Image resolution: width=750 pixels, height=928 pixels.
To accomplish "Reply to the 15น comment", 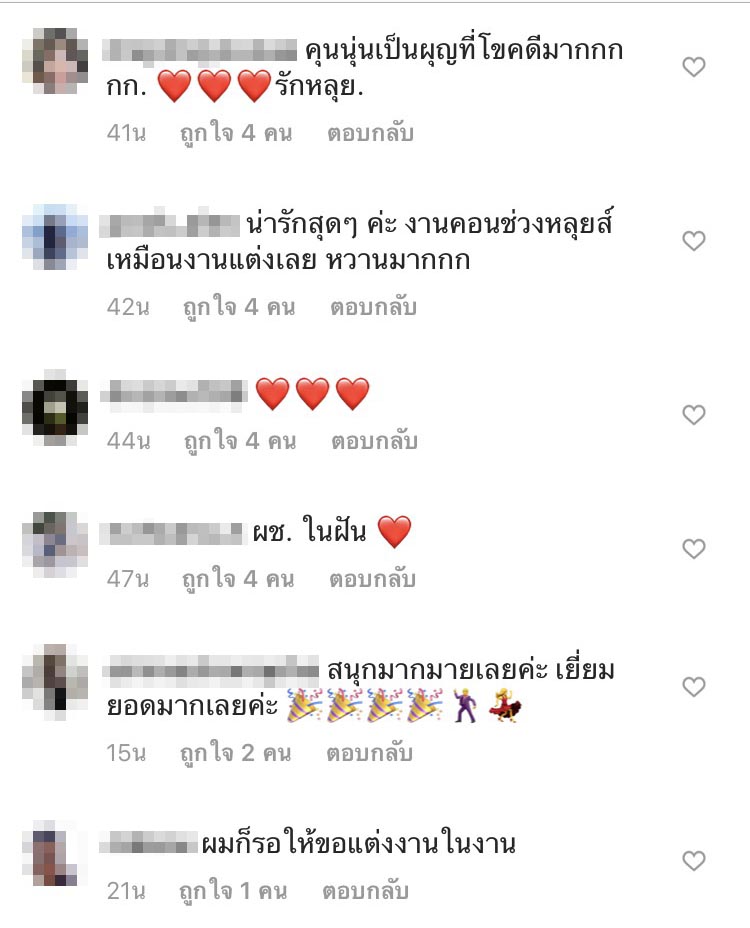I will click(x=369, y=753).
